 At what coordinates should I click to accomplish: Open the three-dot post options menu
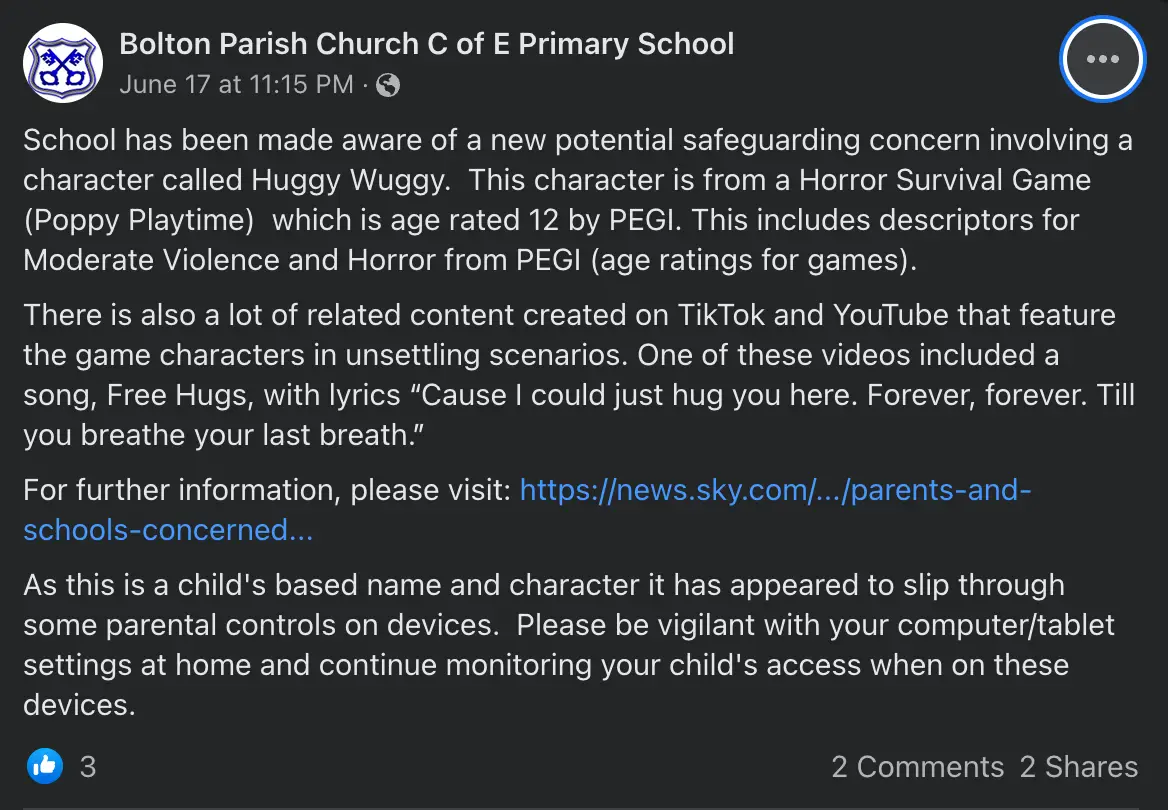click(x=1102, y=59)
